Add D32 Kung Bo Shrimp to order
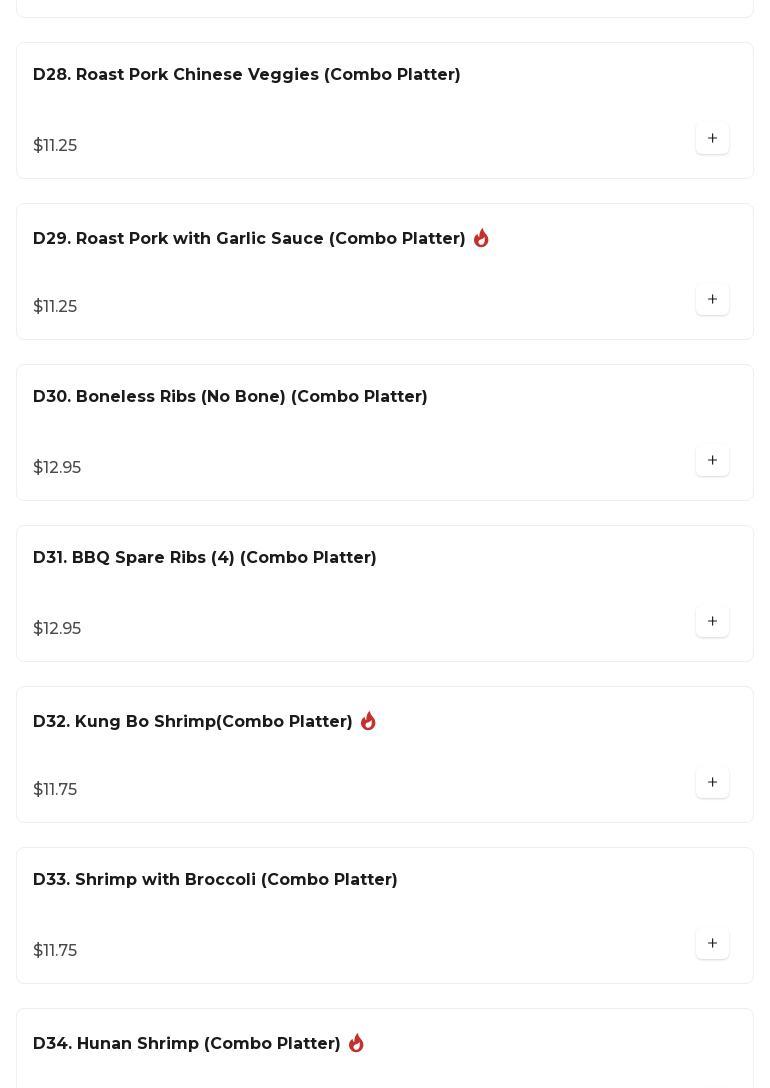Image resolution: width=770 pixels, height=1088 pixels. [712, 782]
